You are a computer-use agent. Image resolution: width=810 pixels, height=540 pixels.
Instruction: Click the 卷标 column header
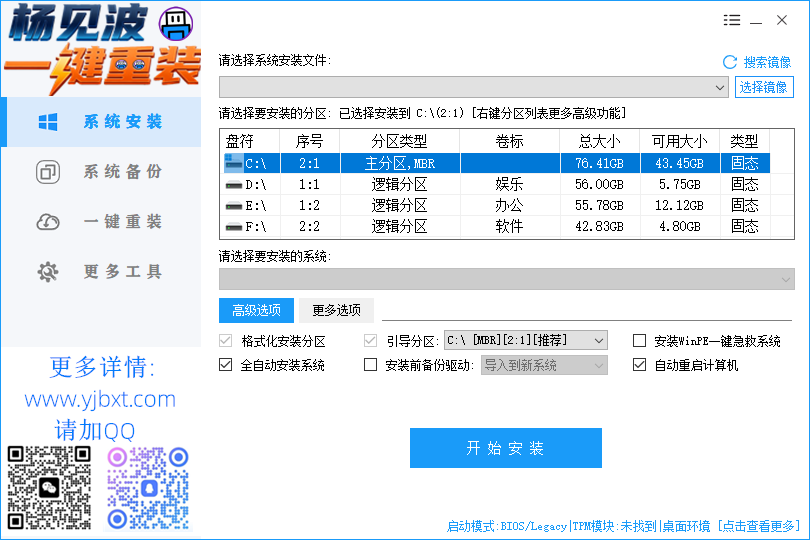[x=509, y=141]
